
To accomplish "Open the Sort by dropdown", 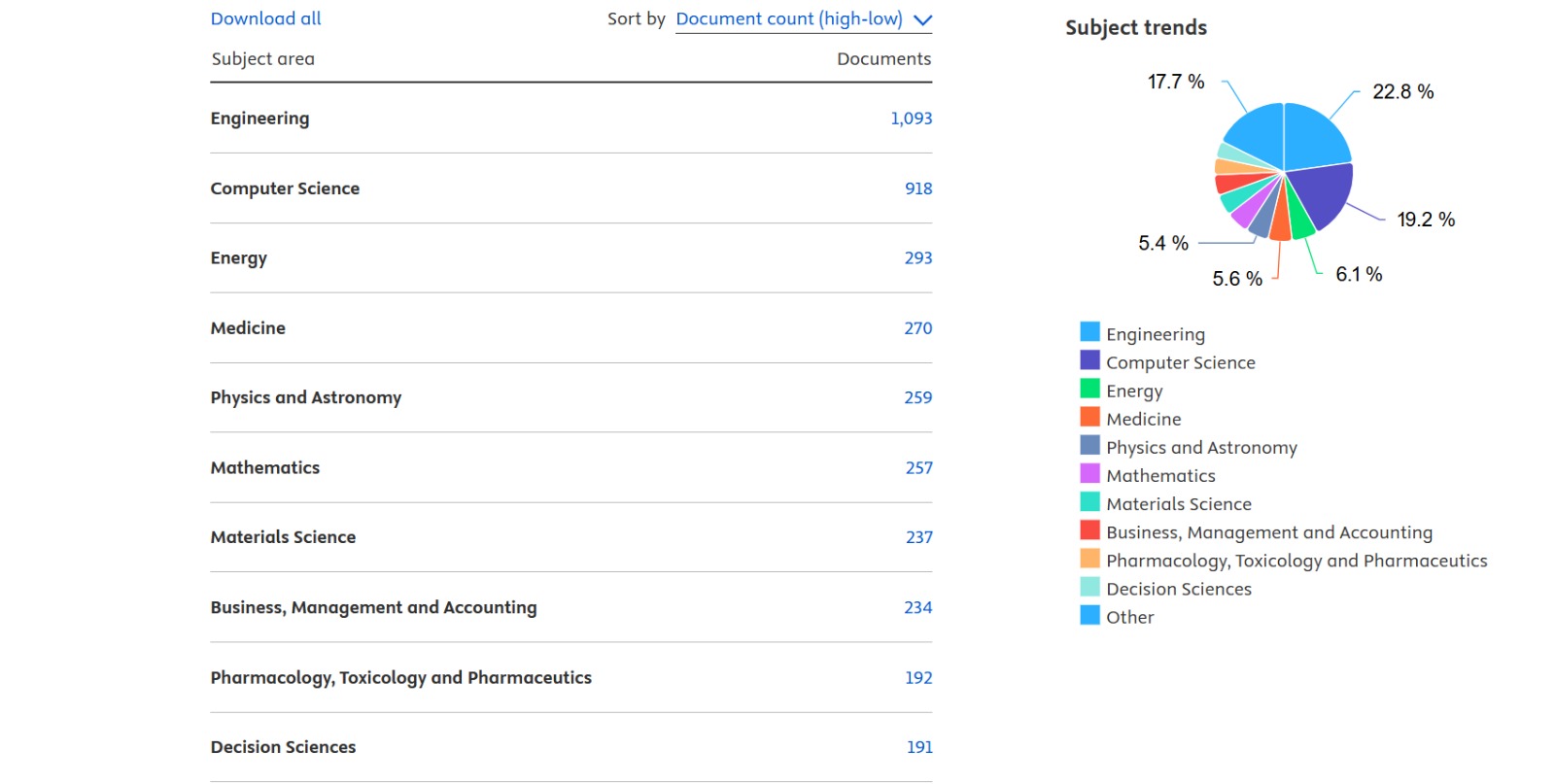I will [788, 19].
